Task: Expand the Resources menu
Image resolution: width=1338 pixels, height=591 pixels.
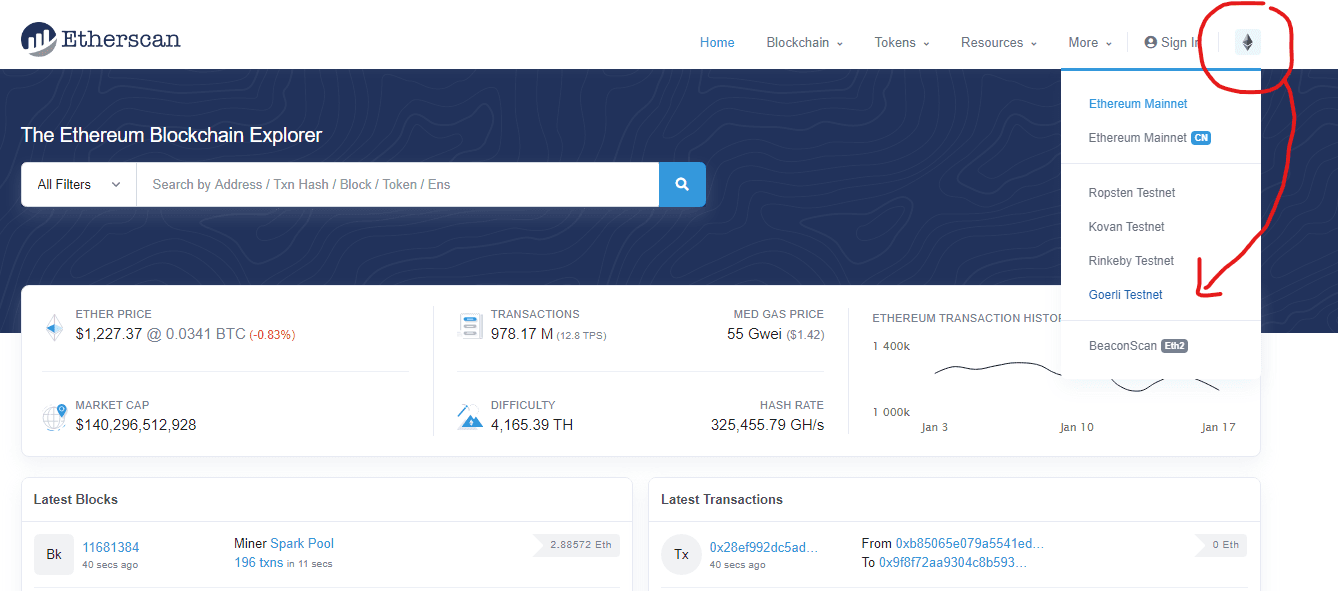Action: coord(998,42)
